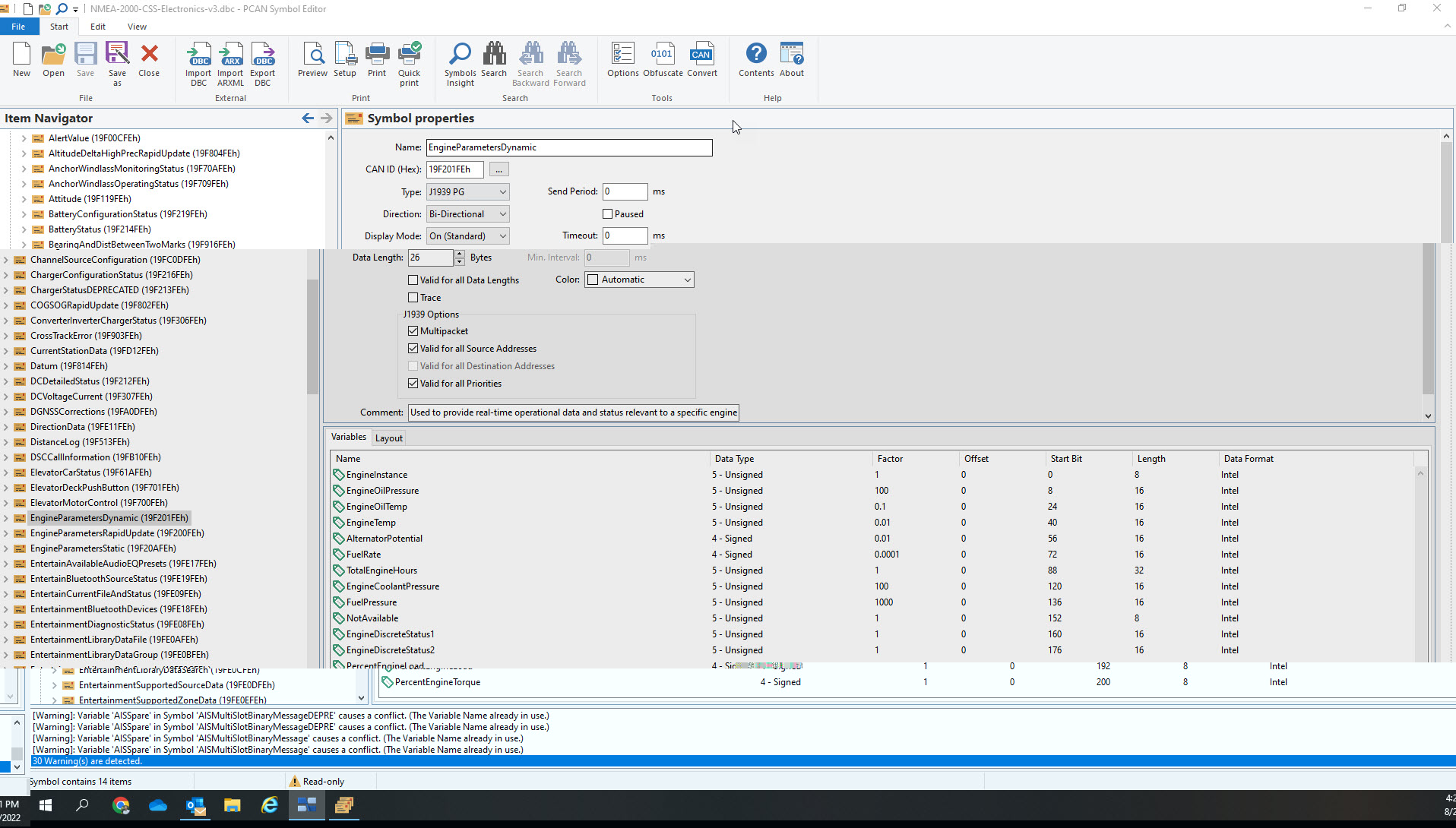
Task: Open the Display Mode dropdown
Action: click(x=467, y=236)
